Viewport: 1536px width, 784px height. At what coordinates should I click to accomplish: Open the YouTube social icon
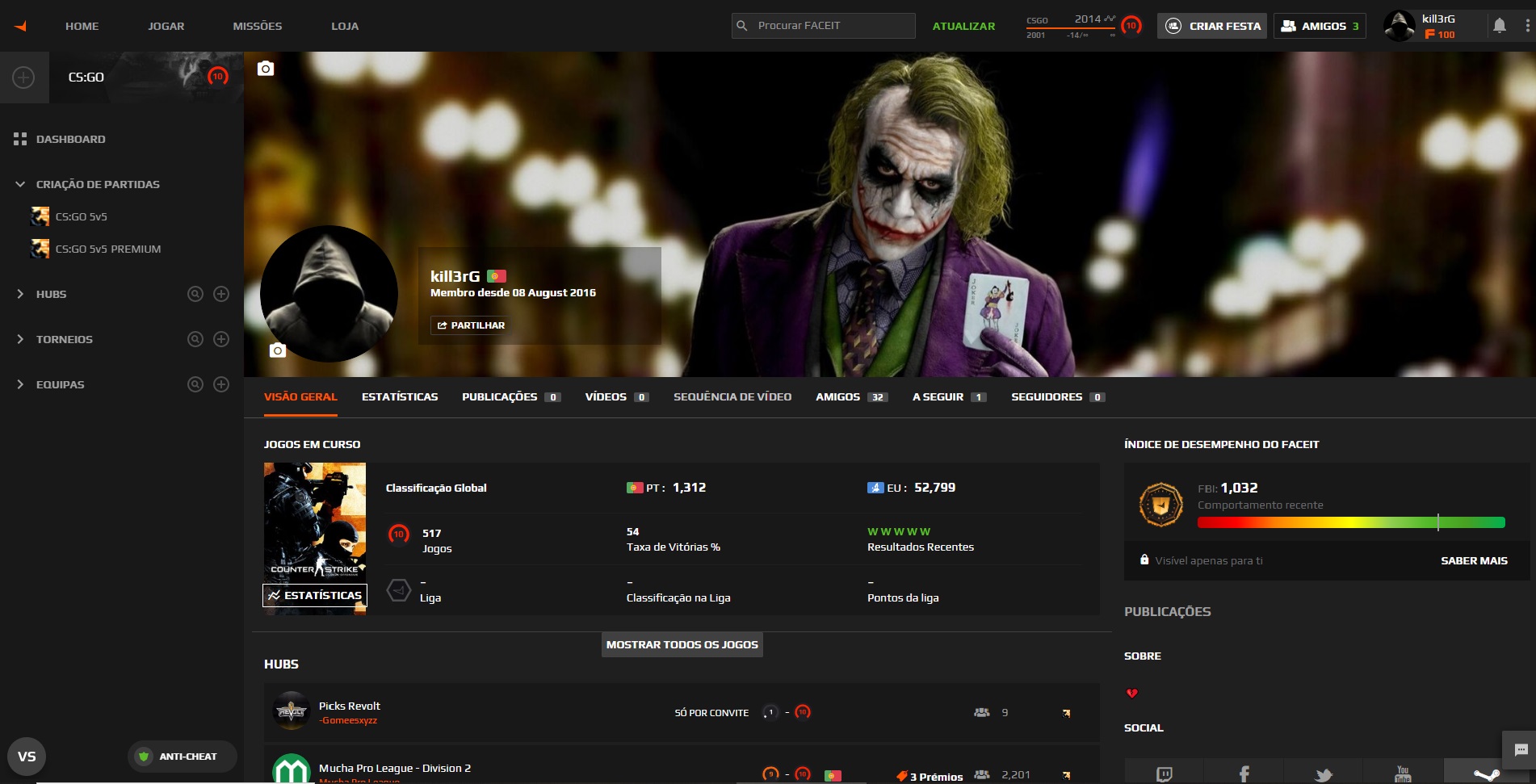(1403, 774)
